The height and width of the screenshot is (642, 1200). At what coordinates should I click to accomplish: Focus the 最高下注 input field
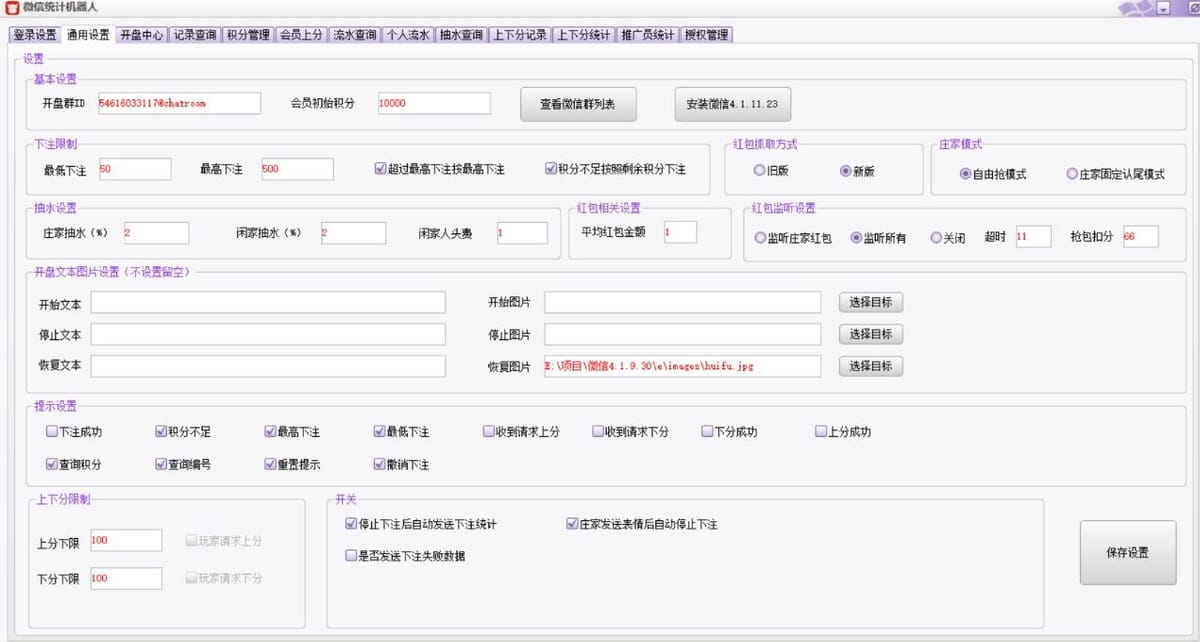pos(297,169)
